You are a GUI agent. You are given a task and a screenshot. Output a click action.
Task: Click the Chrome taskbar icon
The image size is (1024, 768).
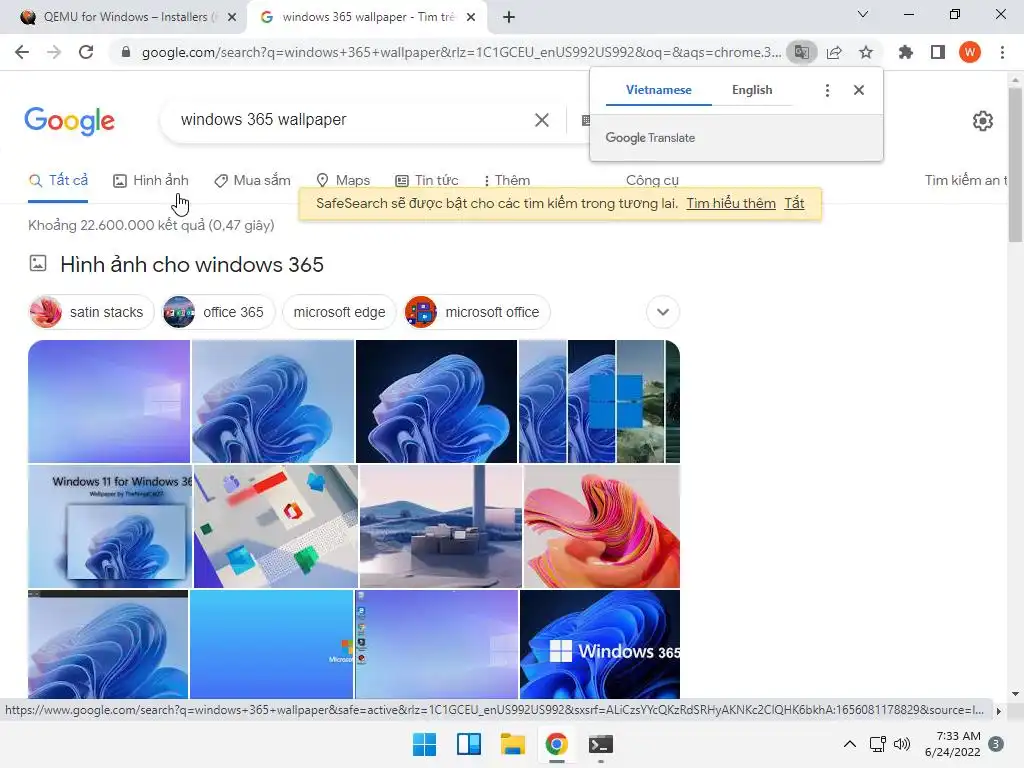(x=556, y=744)
